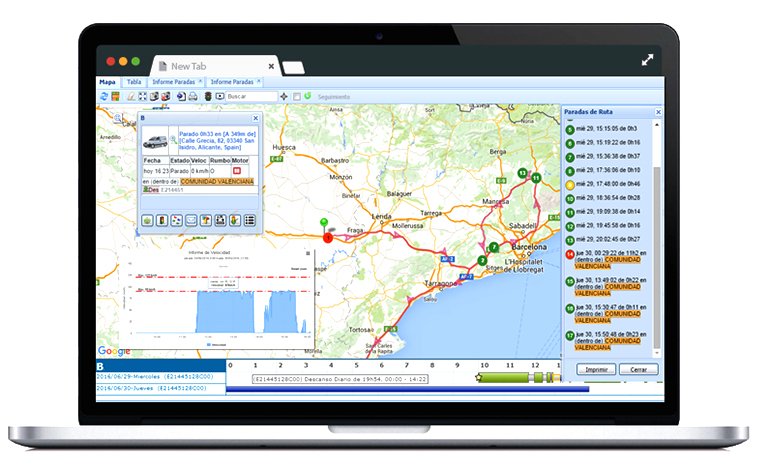This screenshot has height=467, width=770.
Task: Open the first Informe Paradas tab
Action: (x=174, y=82)
